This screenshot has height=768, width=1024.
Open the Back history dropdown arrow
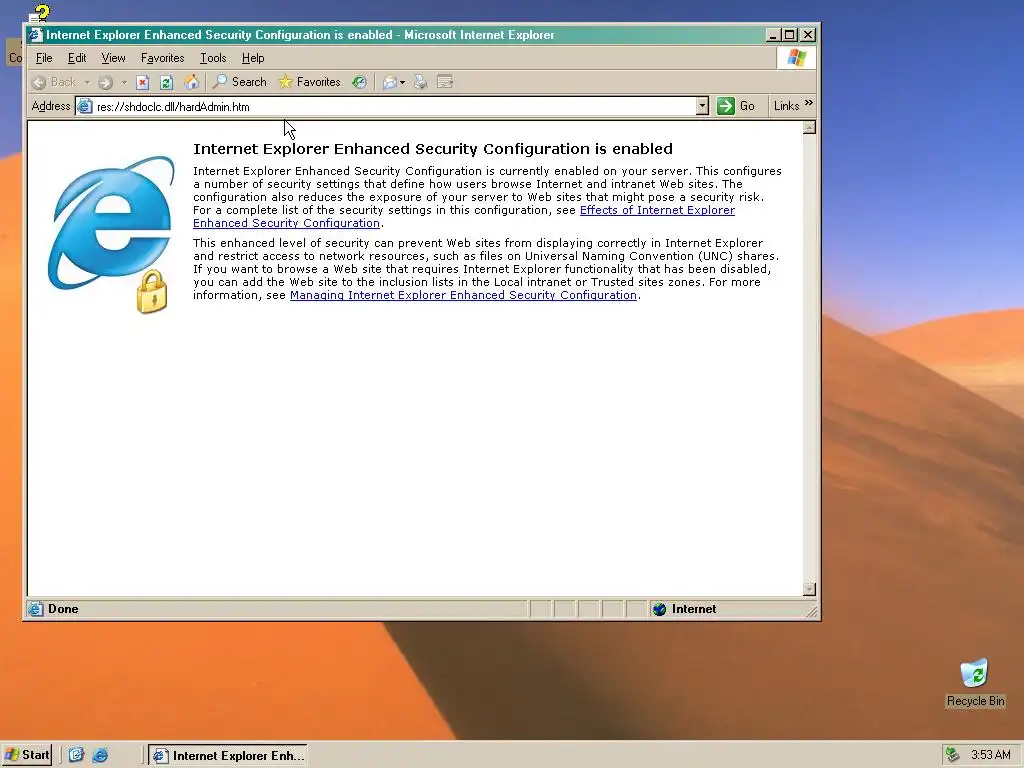coord(87,82)
